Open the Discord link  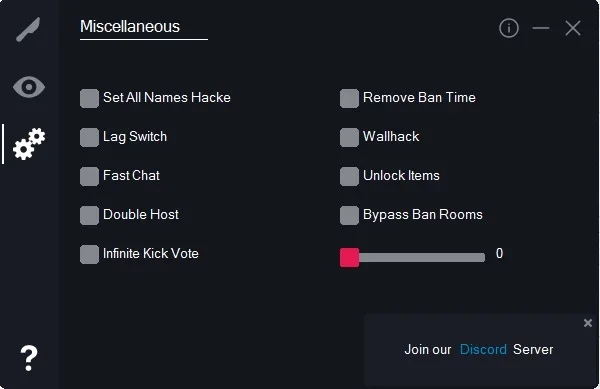point(483,350)
